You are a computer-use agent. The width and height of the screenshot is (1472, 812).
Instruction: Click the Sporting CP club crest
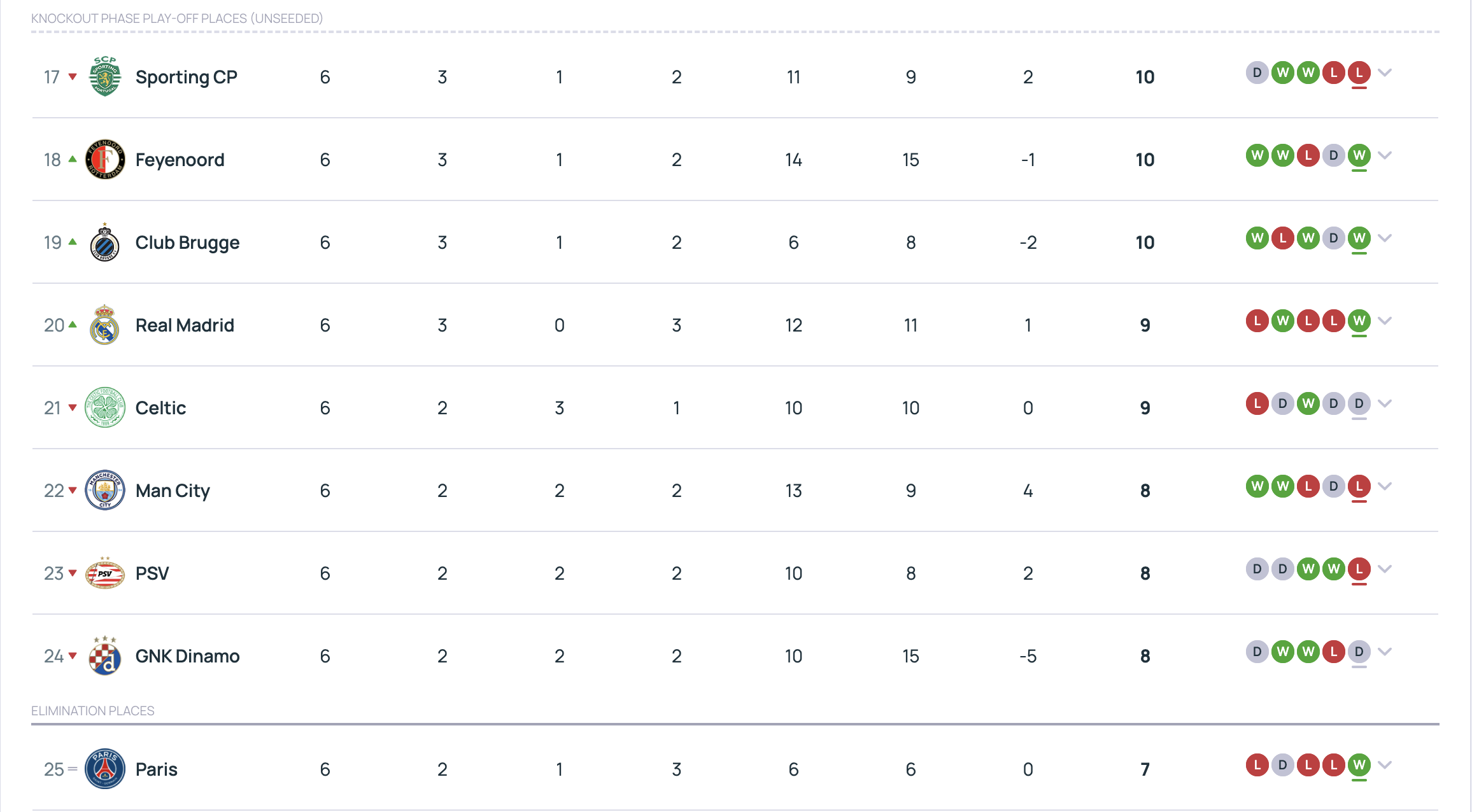[x=105, y=76]
